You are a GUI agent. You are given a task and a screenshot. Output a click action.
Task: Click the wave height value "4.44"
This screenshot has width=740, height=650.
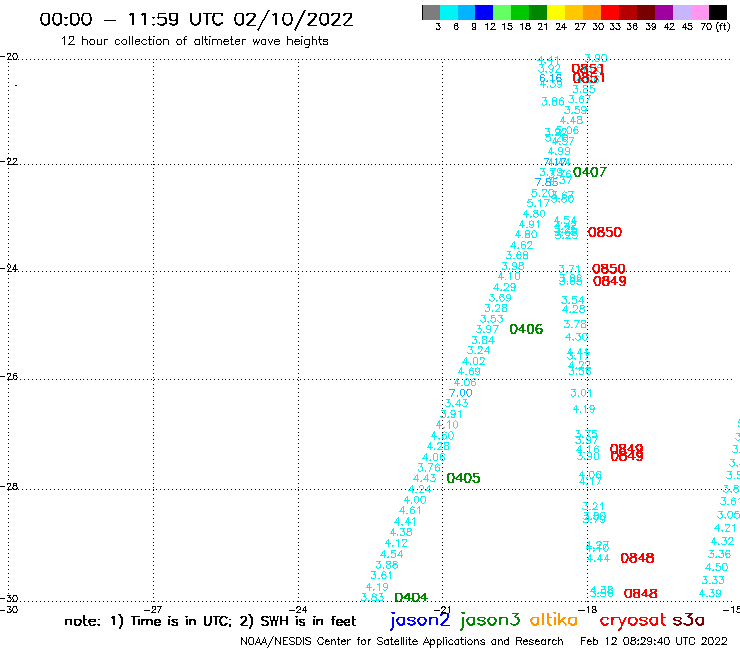tap(598, 558)
